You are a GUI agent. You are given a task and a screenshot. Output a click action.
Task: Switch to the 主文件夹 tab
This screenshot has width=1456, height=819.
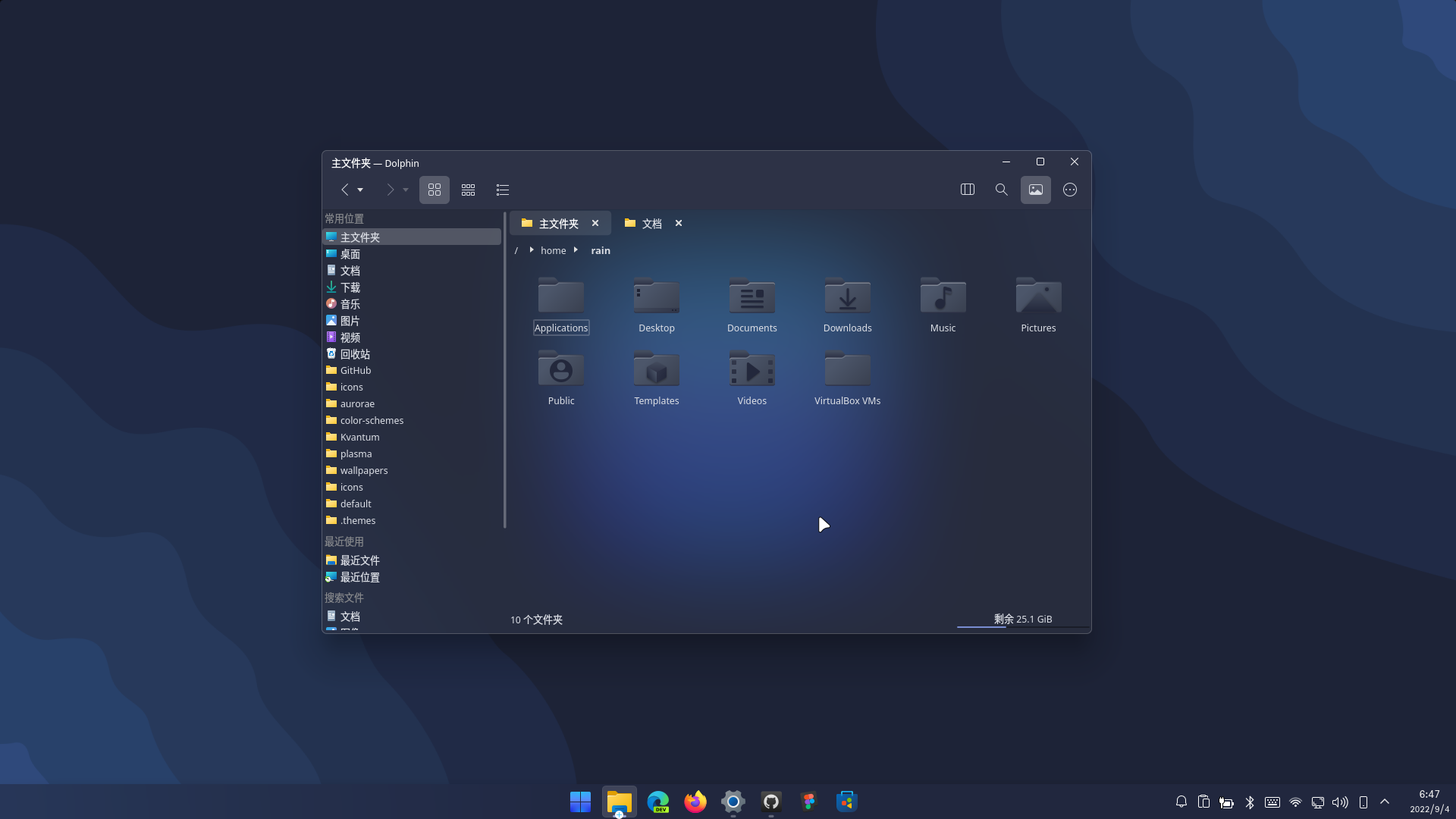[x=559, y=223]
